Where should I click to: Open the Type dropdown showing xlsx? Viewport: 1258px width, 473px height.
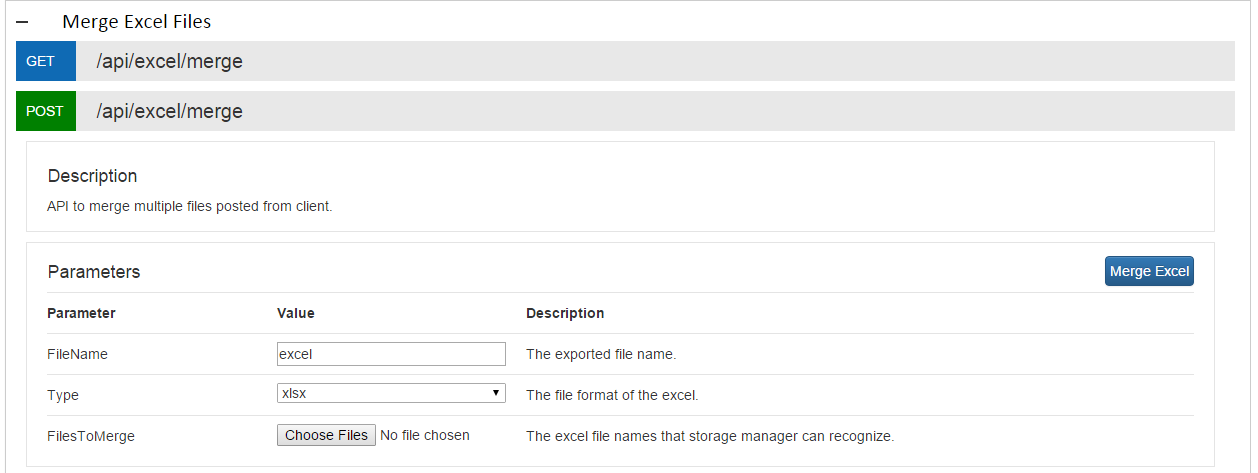pyautogui.click(x=391, y=393)
